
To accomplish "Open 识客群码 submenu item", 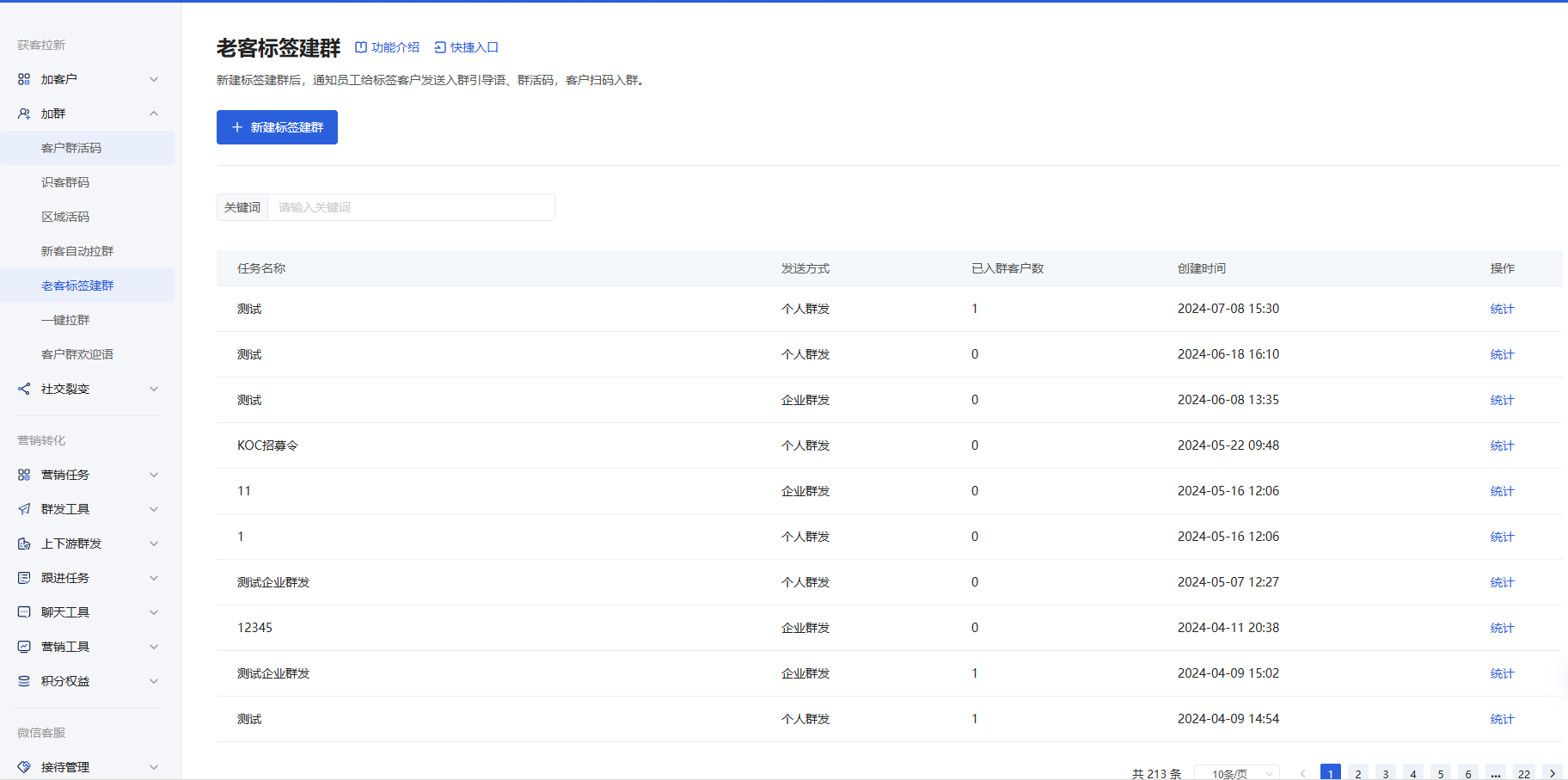I will pos(87,182).
